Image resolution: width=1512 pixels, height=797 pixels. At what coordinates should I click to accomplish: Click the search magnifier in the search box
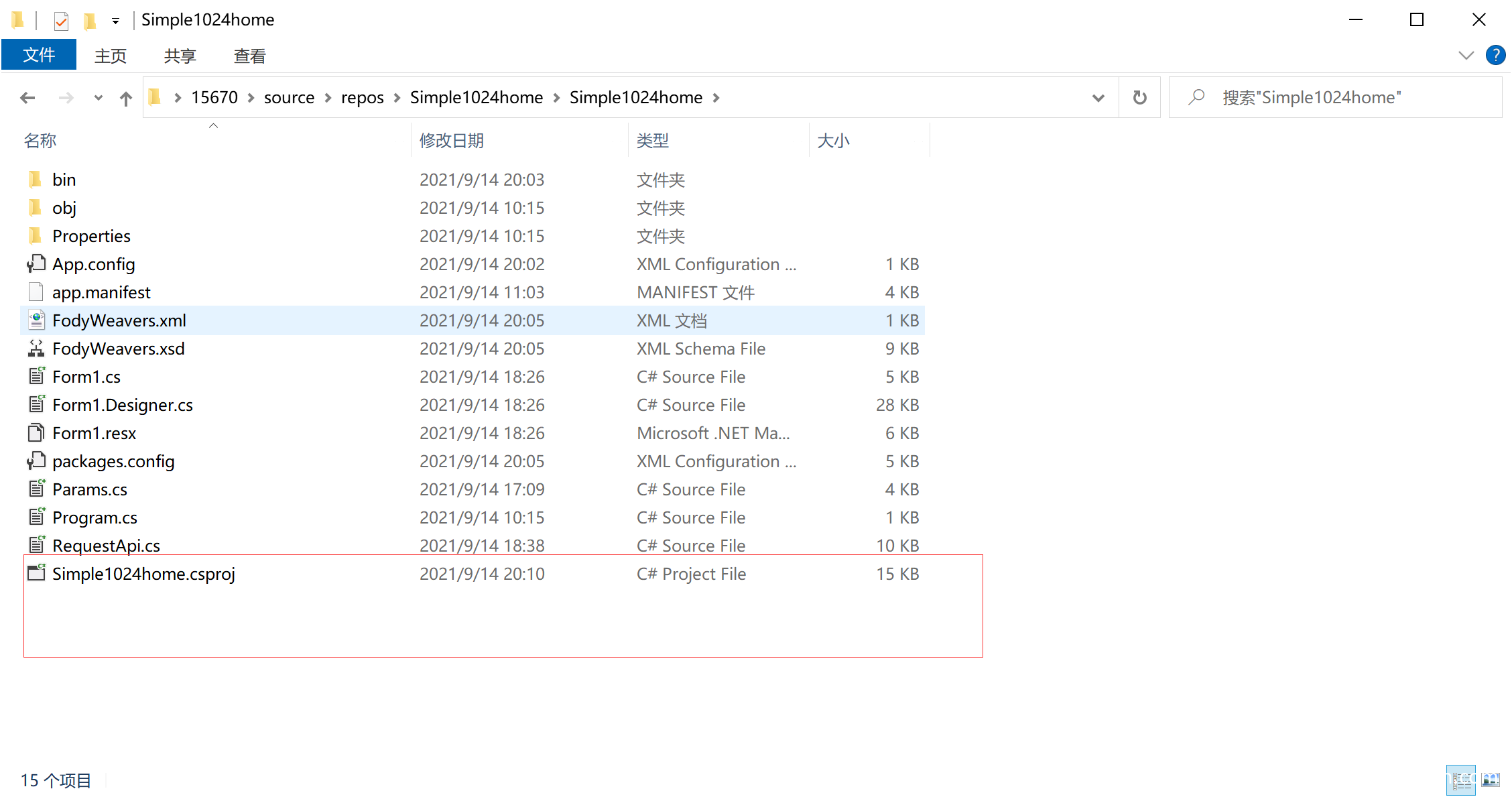point(1196,97)
